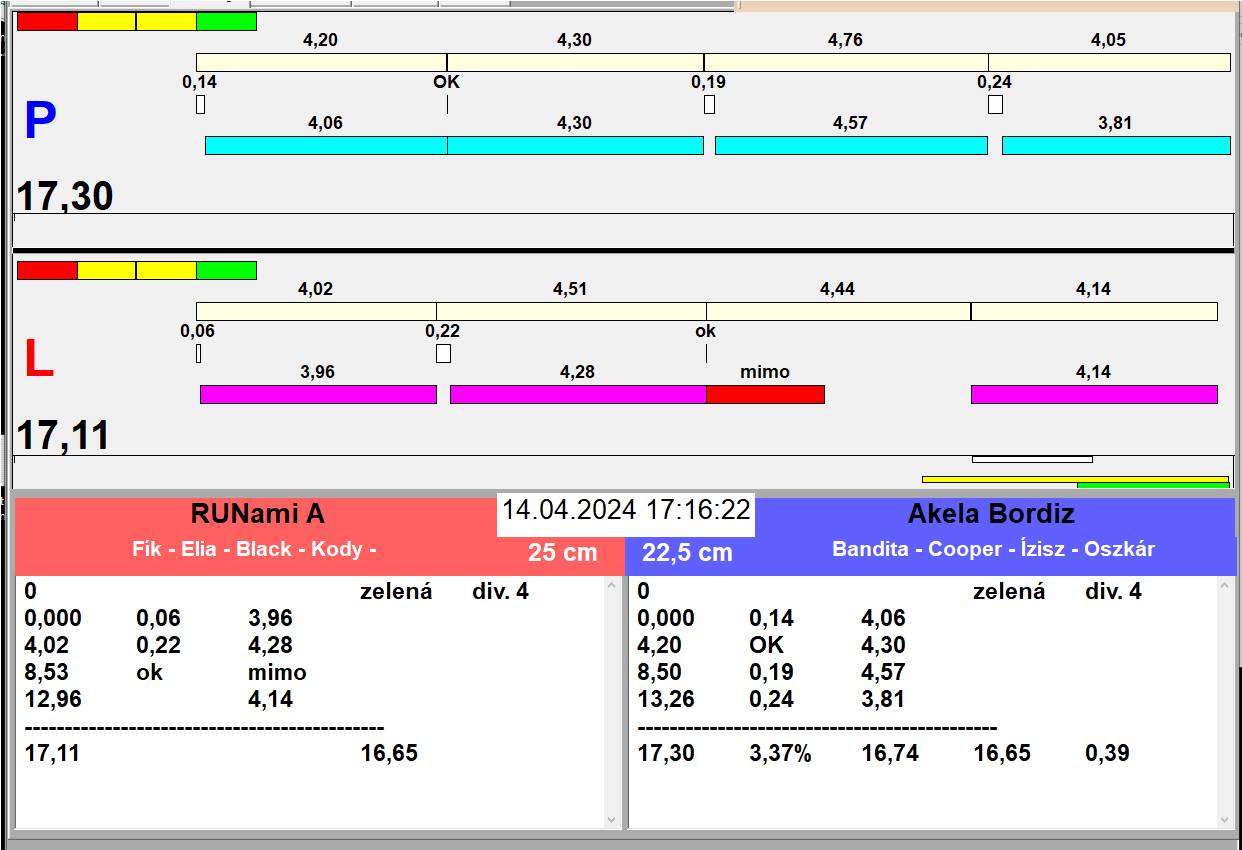Select yellow light beside red in lane L

(x=107, y=270)
